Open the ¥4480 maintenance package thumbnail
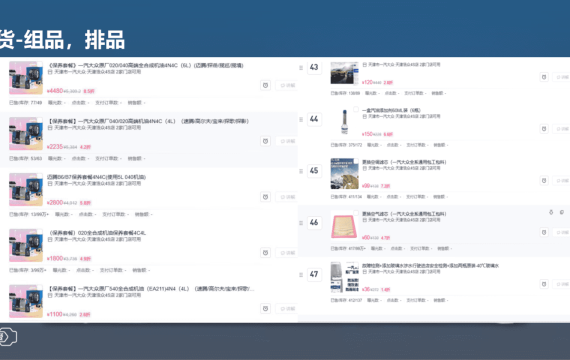Viewport: 570px width, 360px height. [26, 78]
